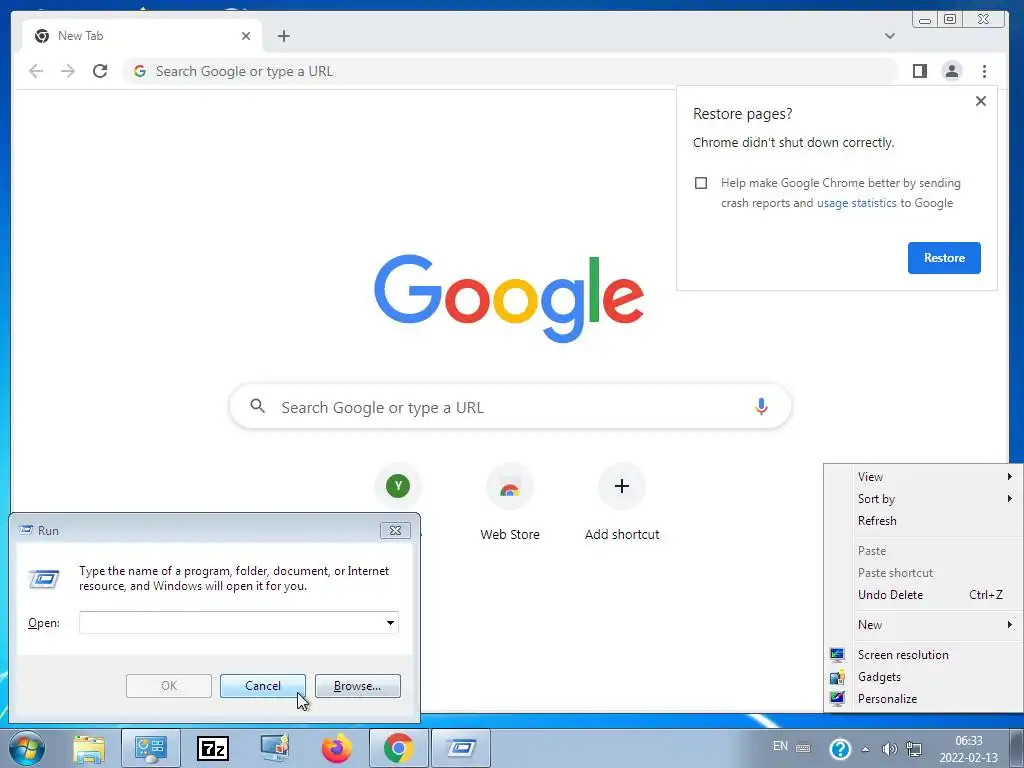Open the taskbar clock and date

point(968,749)
